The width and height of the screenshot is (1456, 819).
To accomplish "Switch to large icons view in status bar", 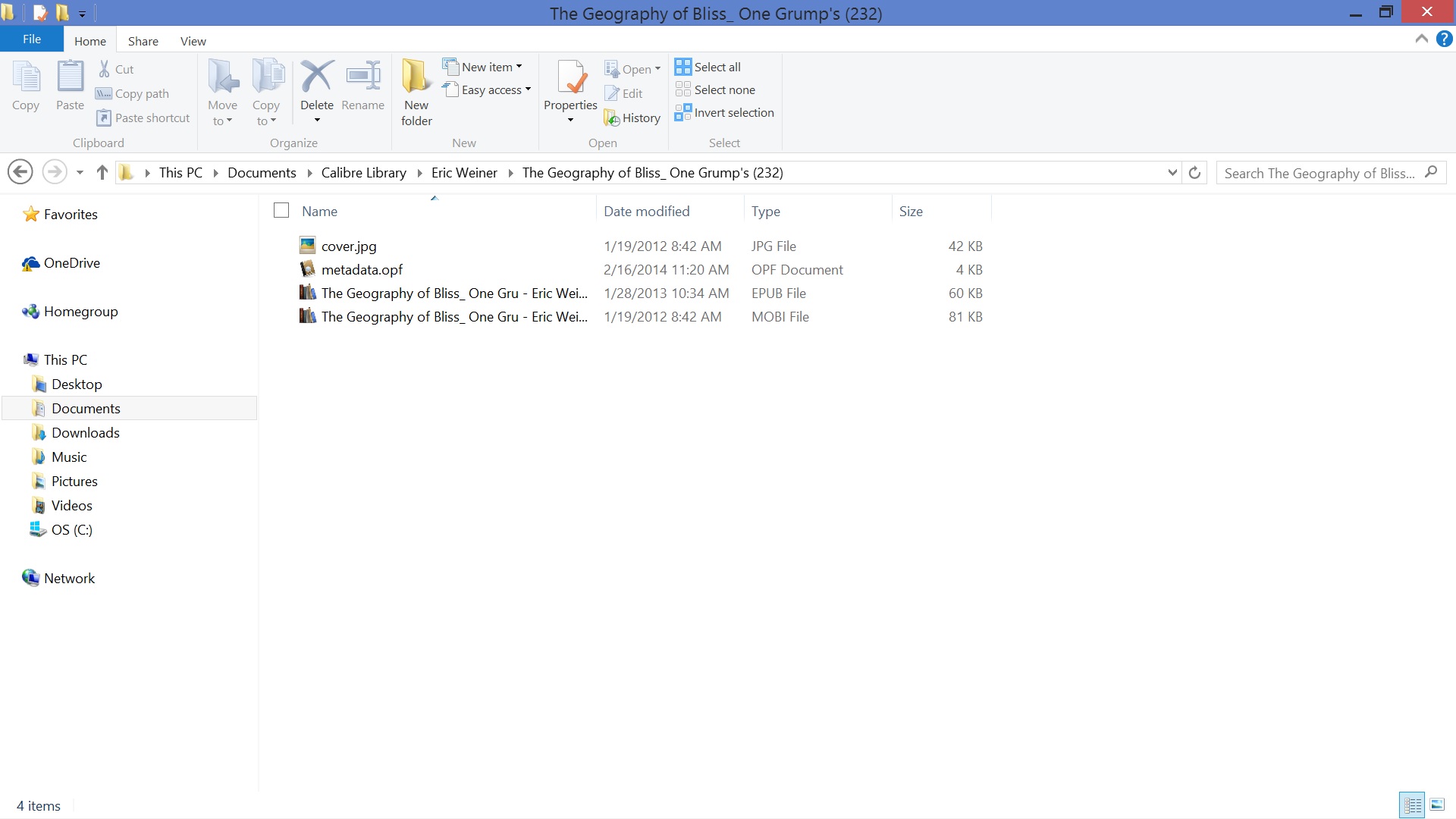I will 1437,805.
